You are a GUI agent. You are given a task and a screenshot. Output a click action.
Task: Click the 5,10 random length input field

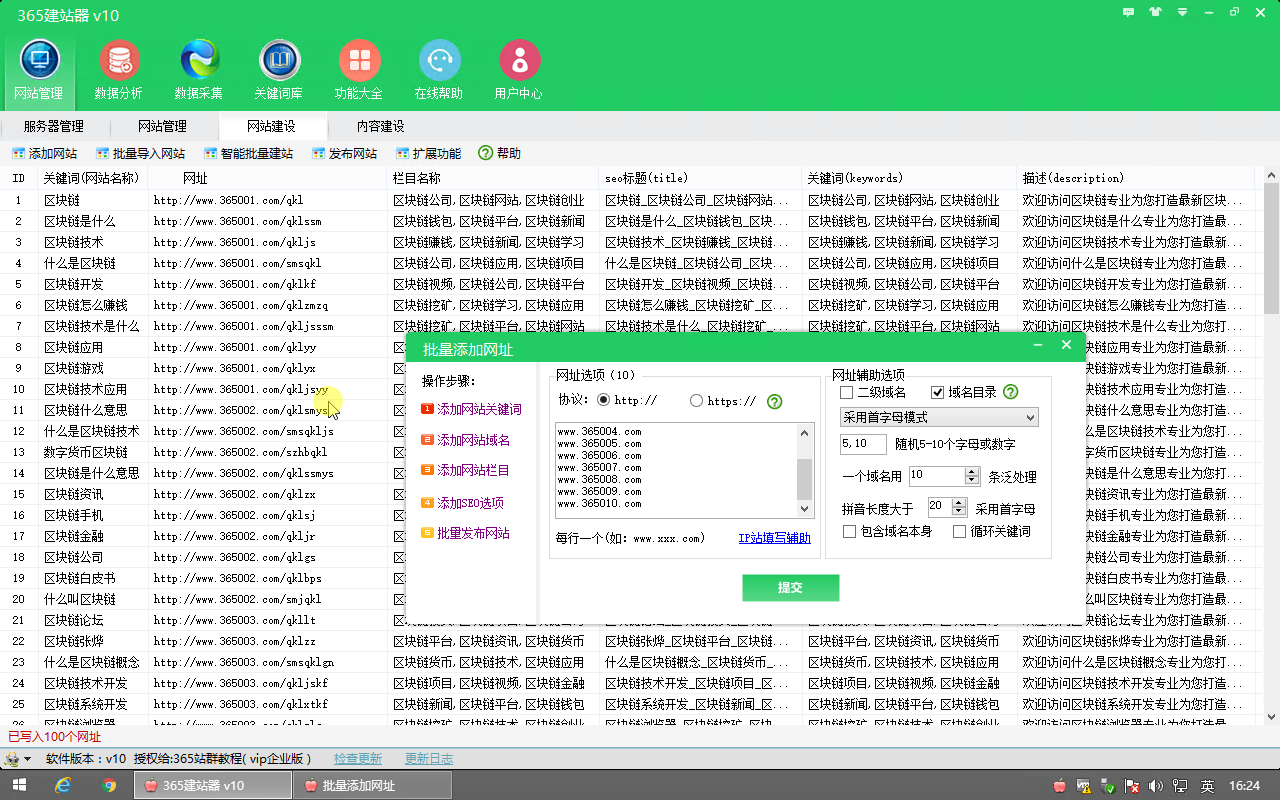point(863,444)
